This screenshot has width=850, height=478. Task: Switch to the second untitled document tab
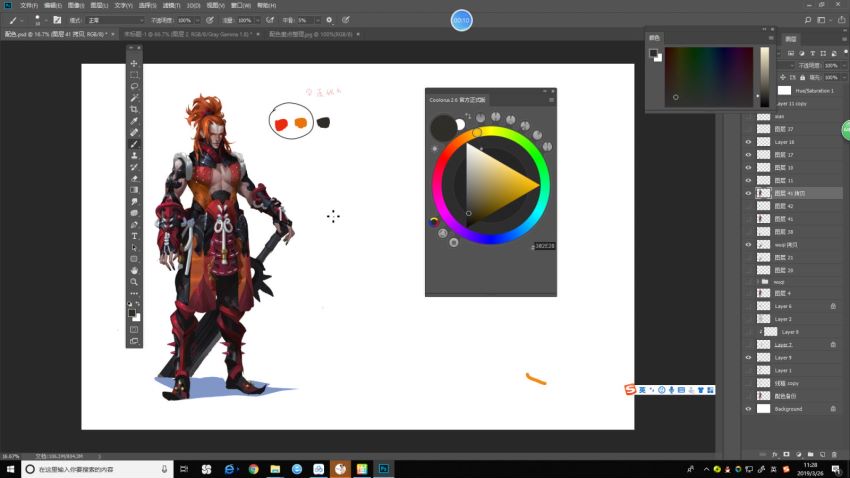pos(188,34)
